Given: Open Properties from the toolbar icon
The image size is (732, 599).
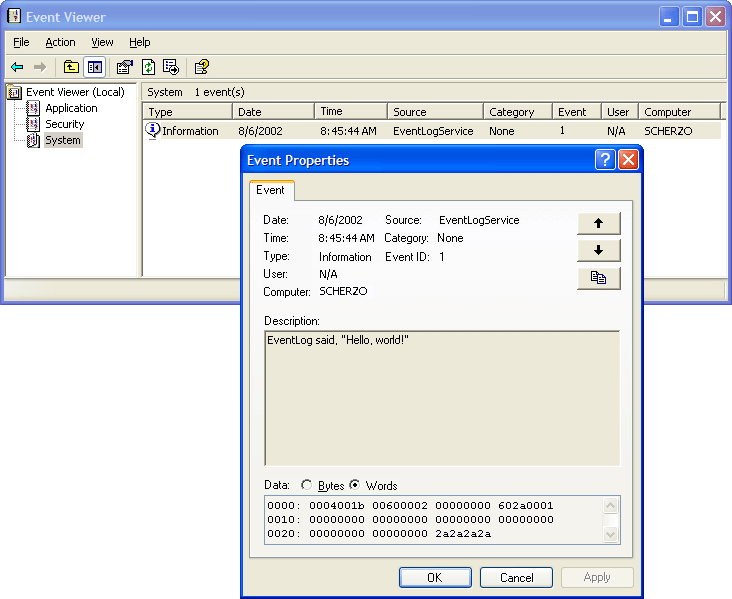Looking at the screenshot, I should click(x=124, y=67).
